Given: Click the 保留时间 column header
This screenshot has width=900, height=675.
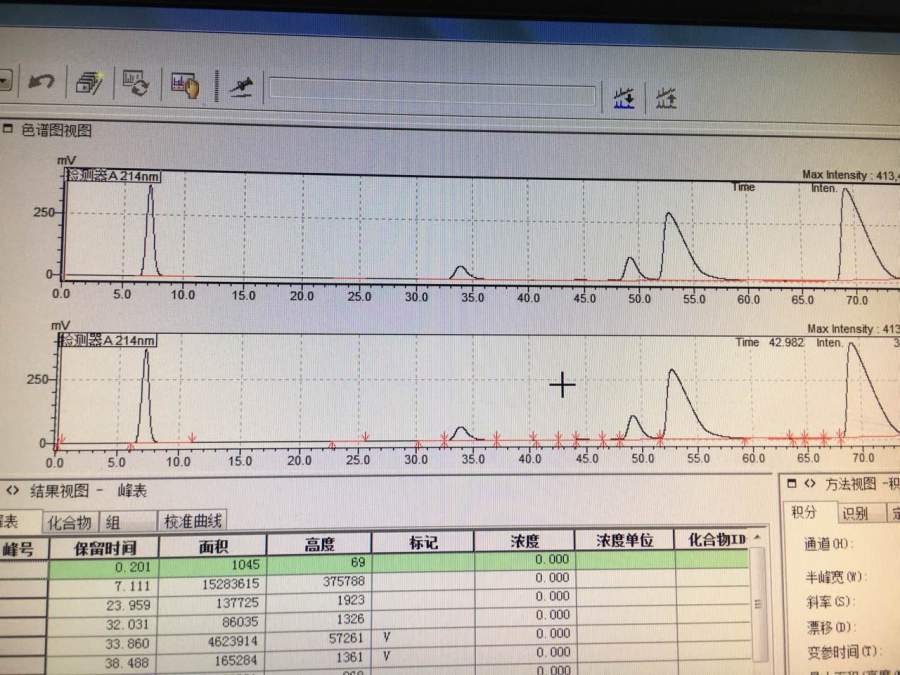Looking at the screenshot, I should 104,548.
